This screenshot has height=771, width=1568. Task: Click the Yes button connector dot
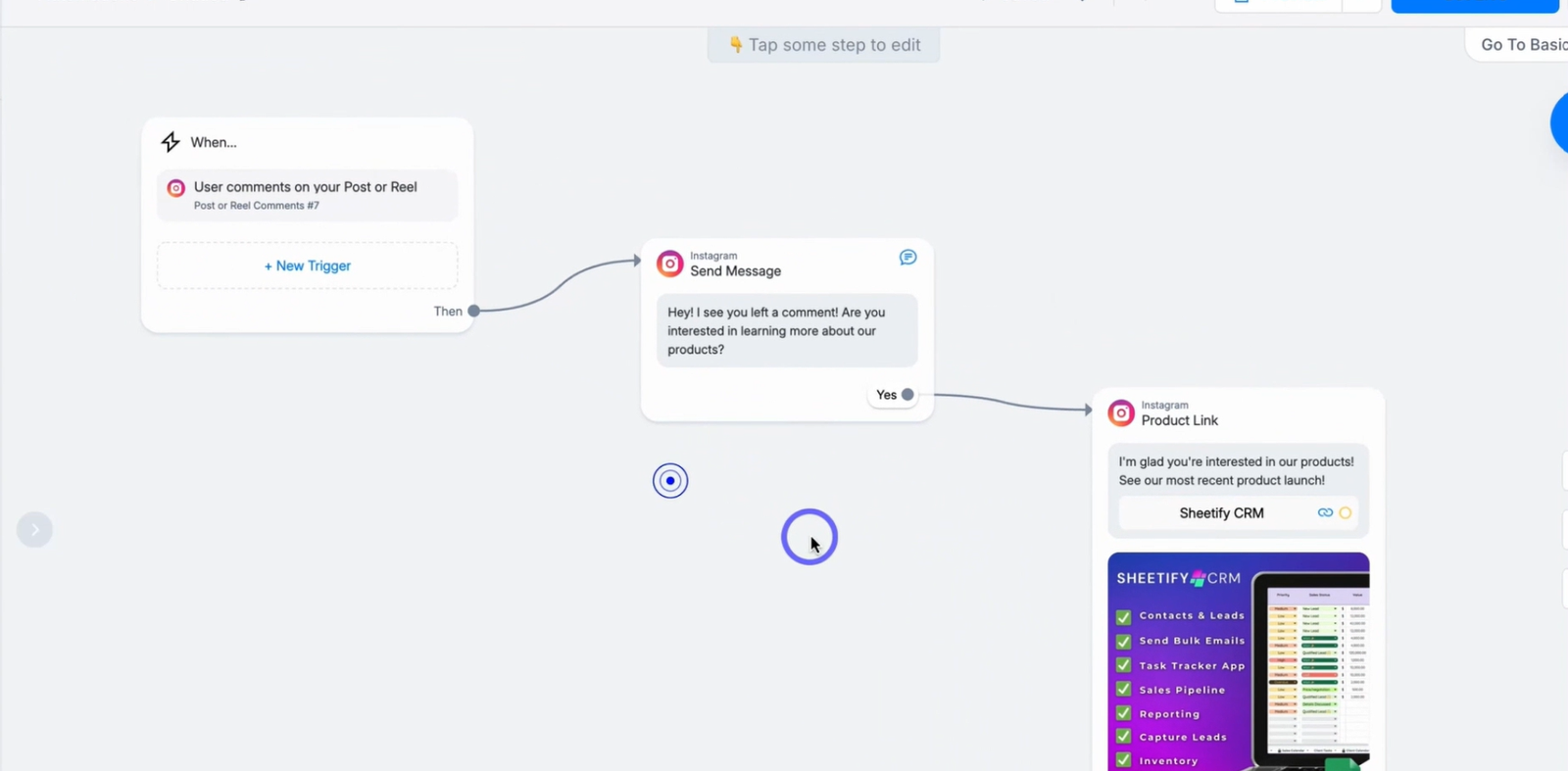[x=907, y=395]
